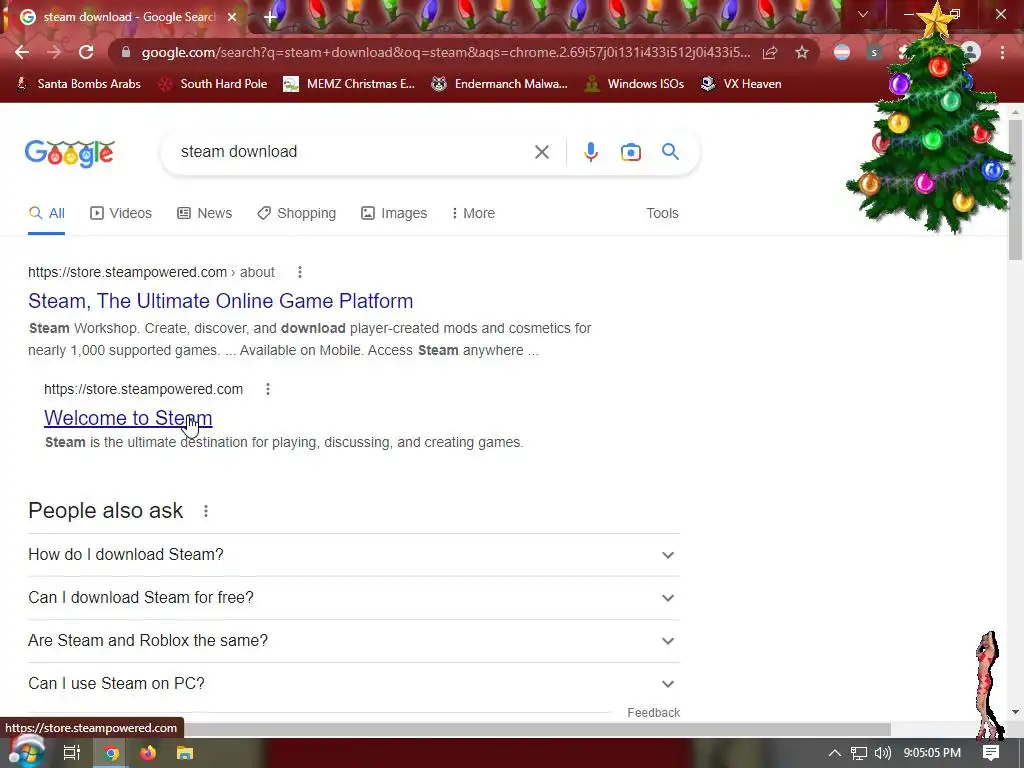The image size is (1024, 768).
Task: Switch to Videos tab
Action: (x=121, y=214)
